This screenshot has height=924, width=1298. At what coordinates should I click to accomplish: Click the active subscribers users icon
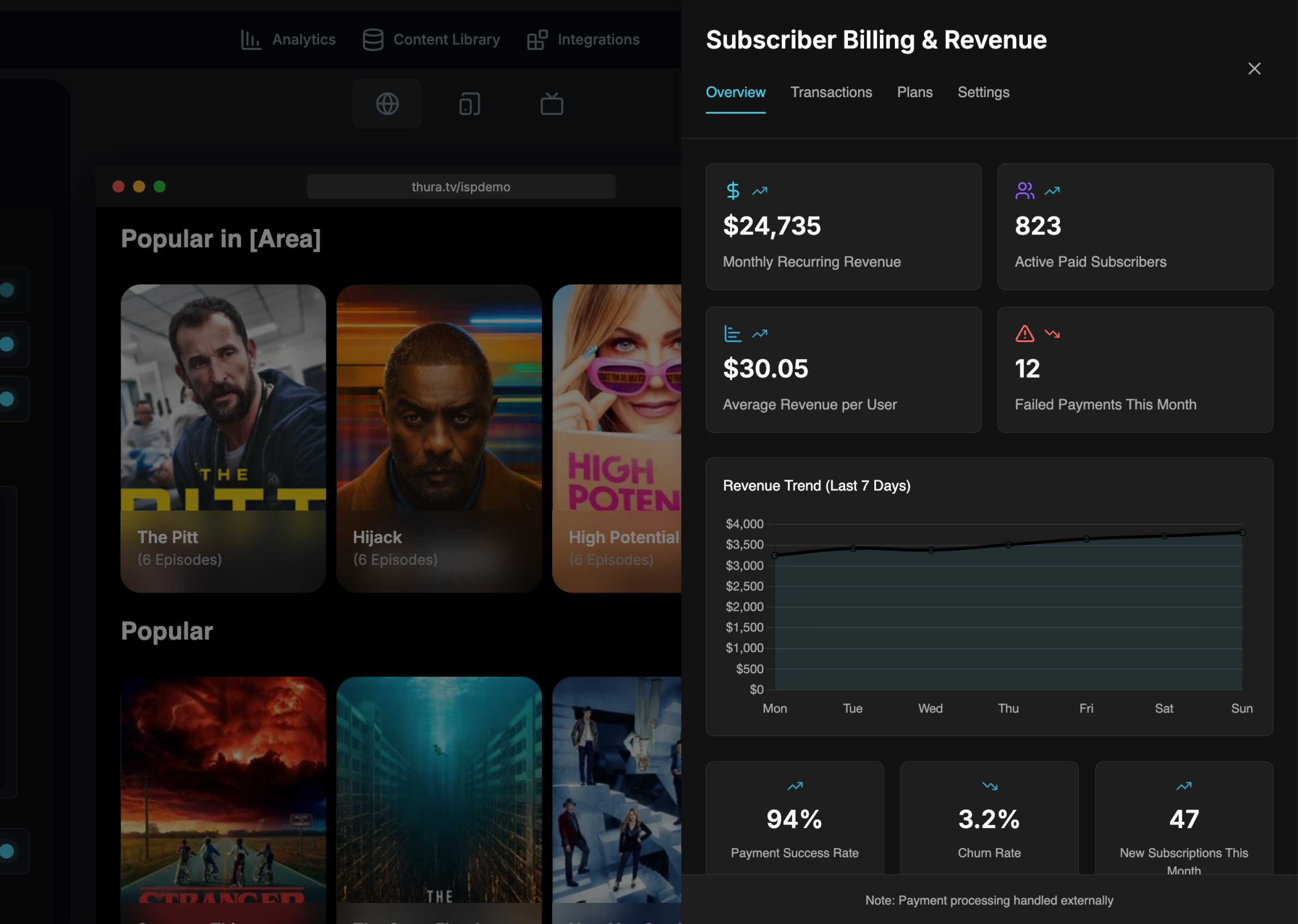[x=1024, y=191]
